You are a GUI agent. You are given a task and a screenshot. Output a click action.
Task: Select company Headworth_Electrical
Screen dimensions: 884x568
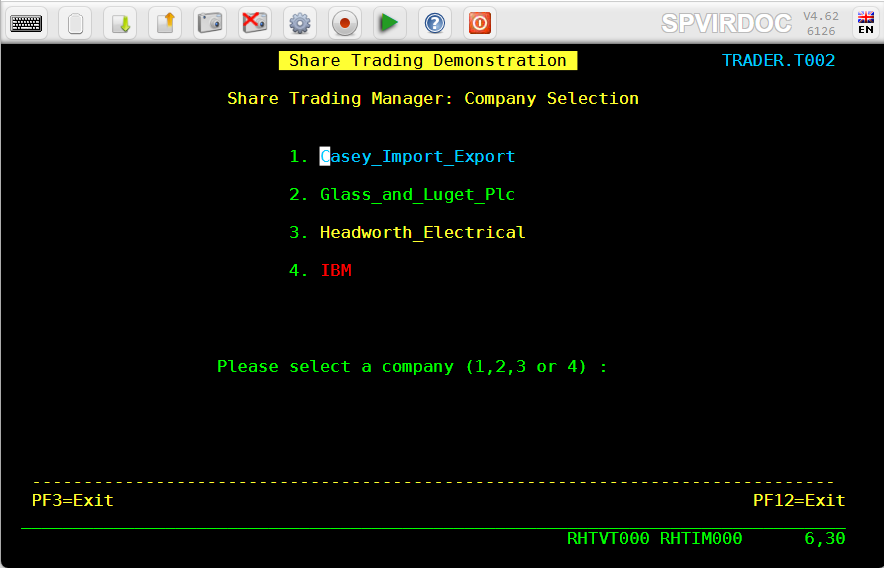pos(422,232)
